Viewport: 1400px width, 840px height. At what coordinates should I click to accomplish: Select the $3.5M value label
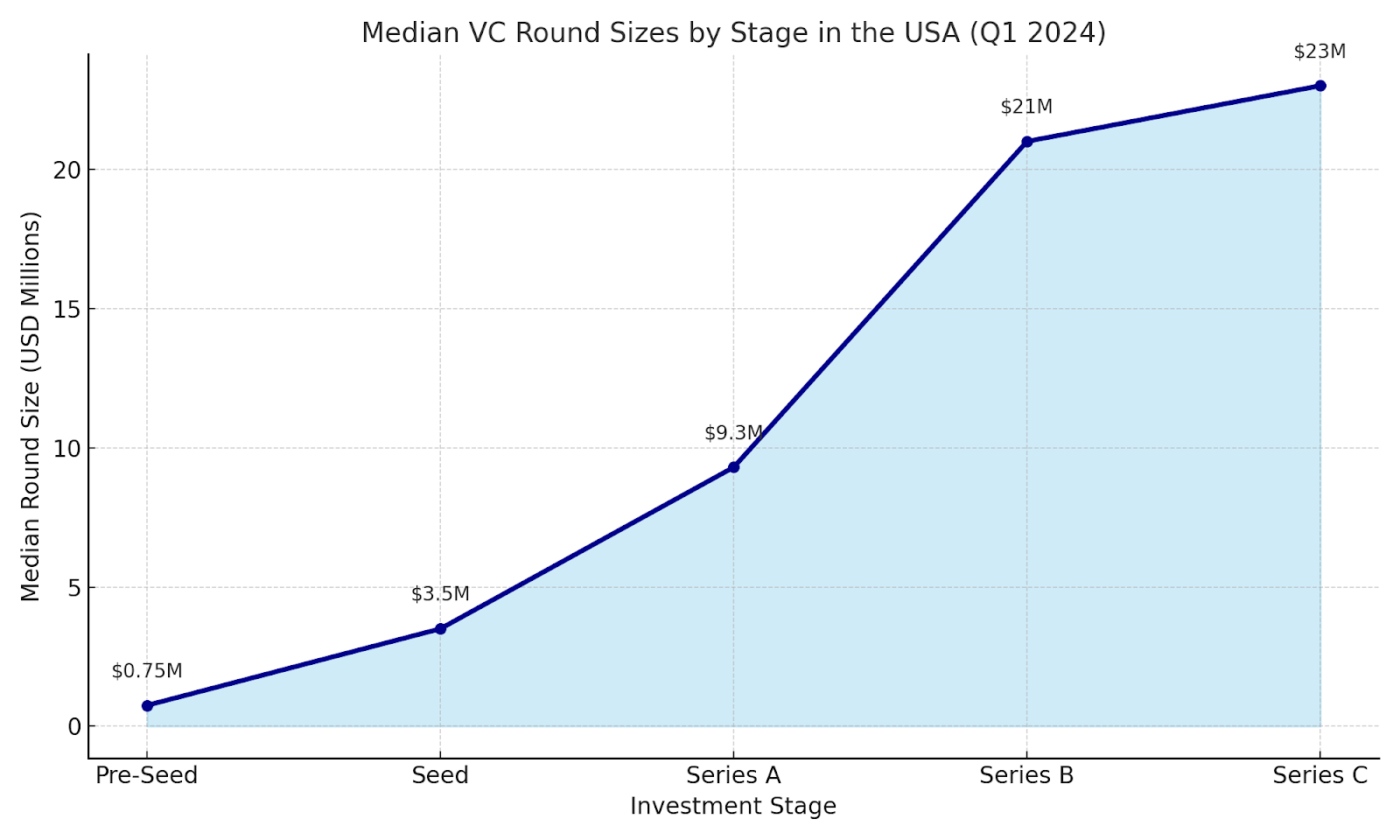pos(440,594)
